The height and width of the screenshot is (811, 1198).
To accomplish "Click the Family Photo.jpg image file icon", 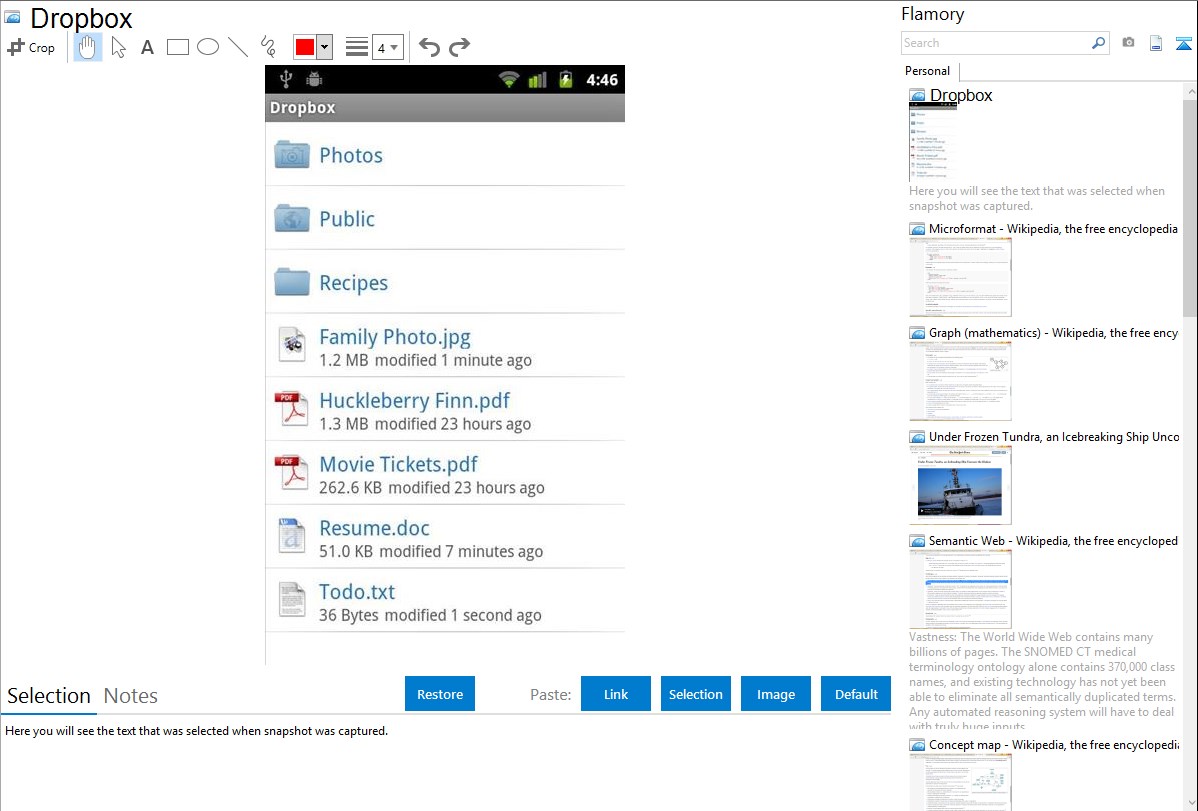I will pyautogui.click(x=292, y=345).
